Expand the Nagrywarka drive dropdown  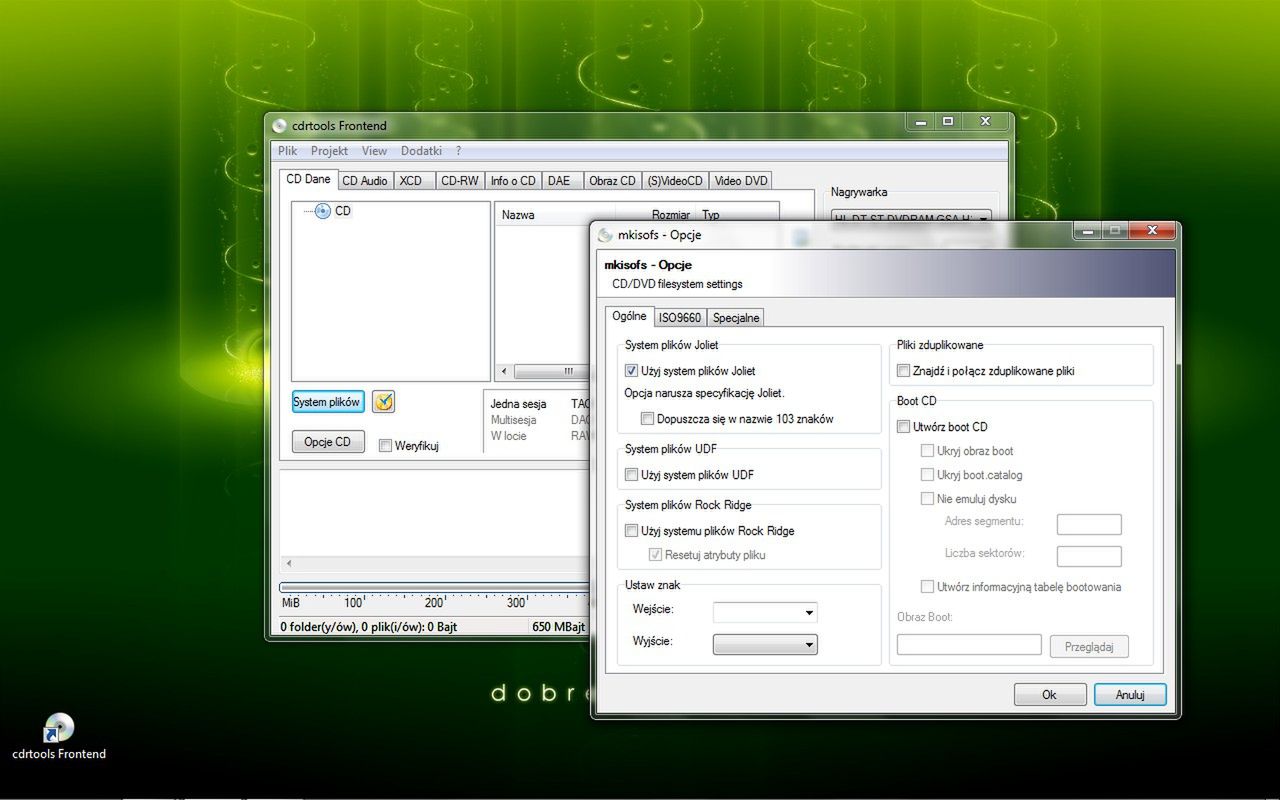[911, 218]
